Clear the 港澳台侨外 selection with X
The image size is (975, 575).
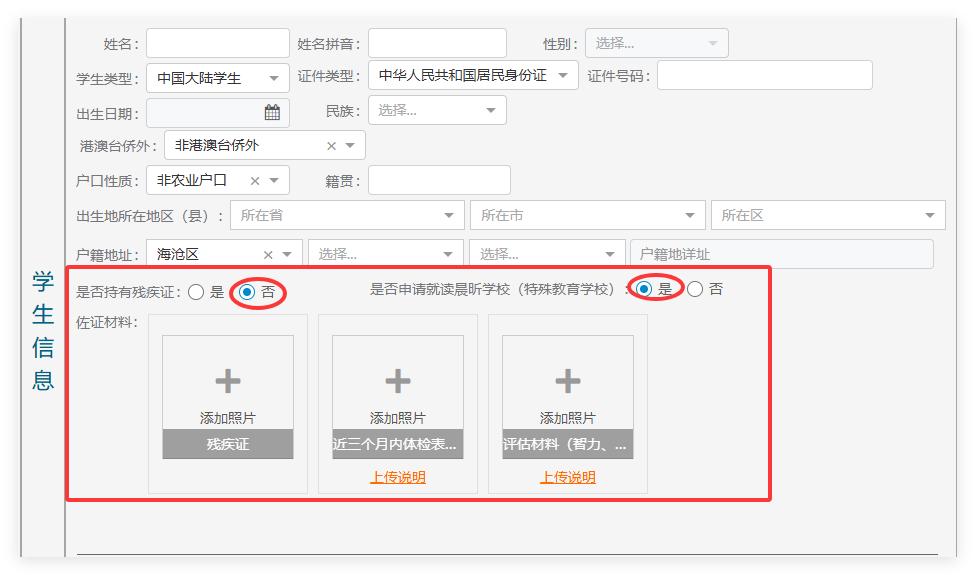(331, 146)
